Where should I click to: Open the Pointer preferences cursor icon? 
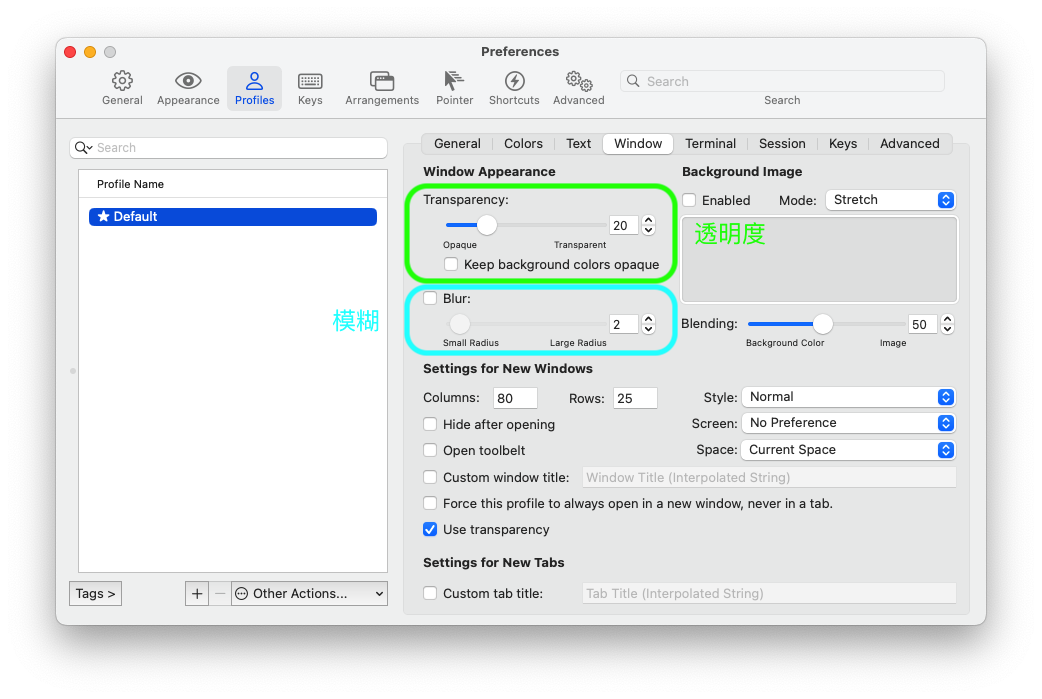pos(454,81)
